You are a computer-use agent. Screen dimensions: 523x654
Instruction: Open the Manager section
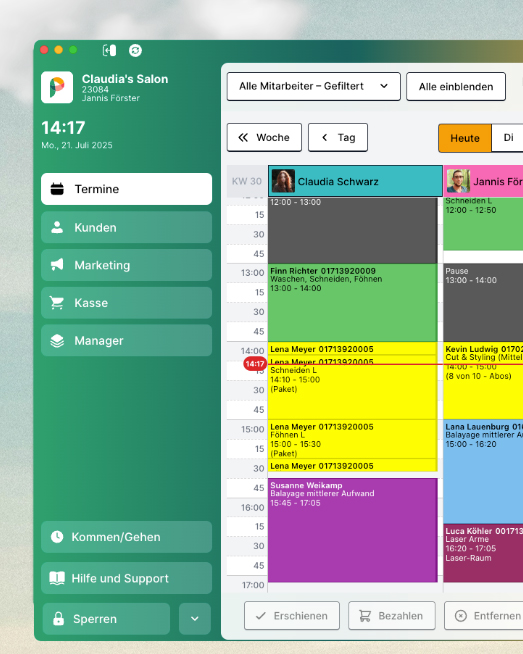click(x=126, y=341)
